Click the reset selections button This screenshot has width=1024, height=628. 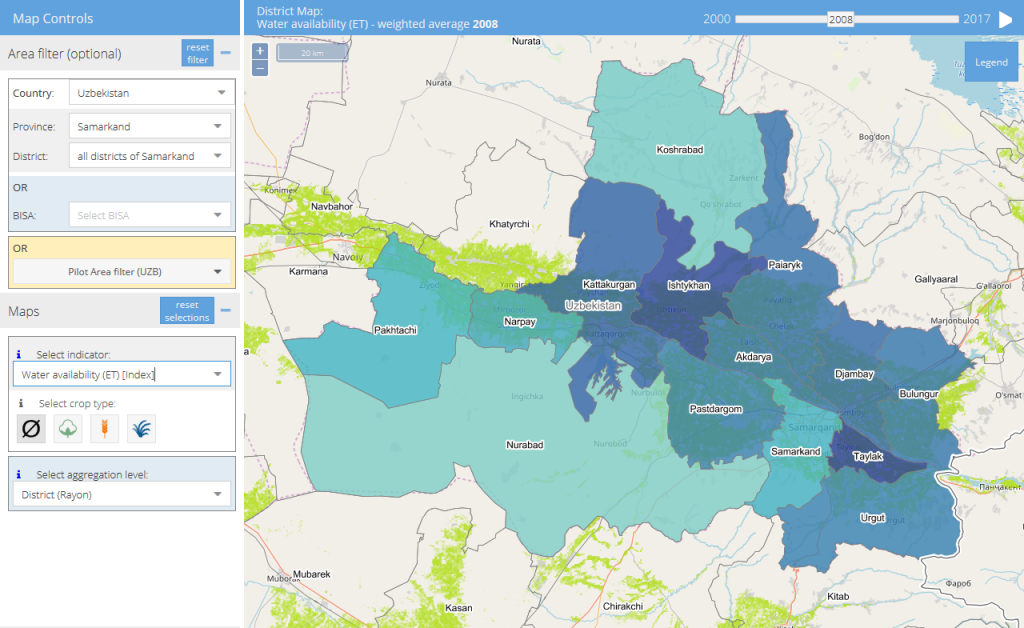click(187, 311)
